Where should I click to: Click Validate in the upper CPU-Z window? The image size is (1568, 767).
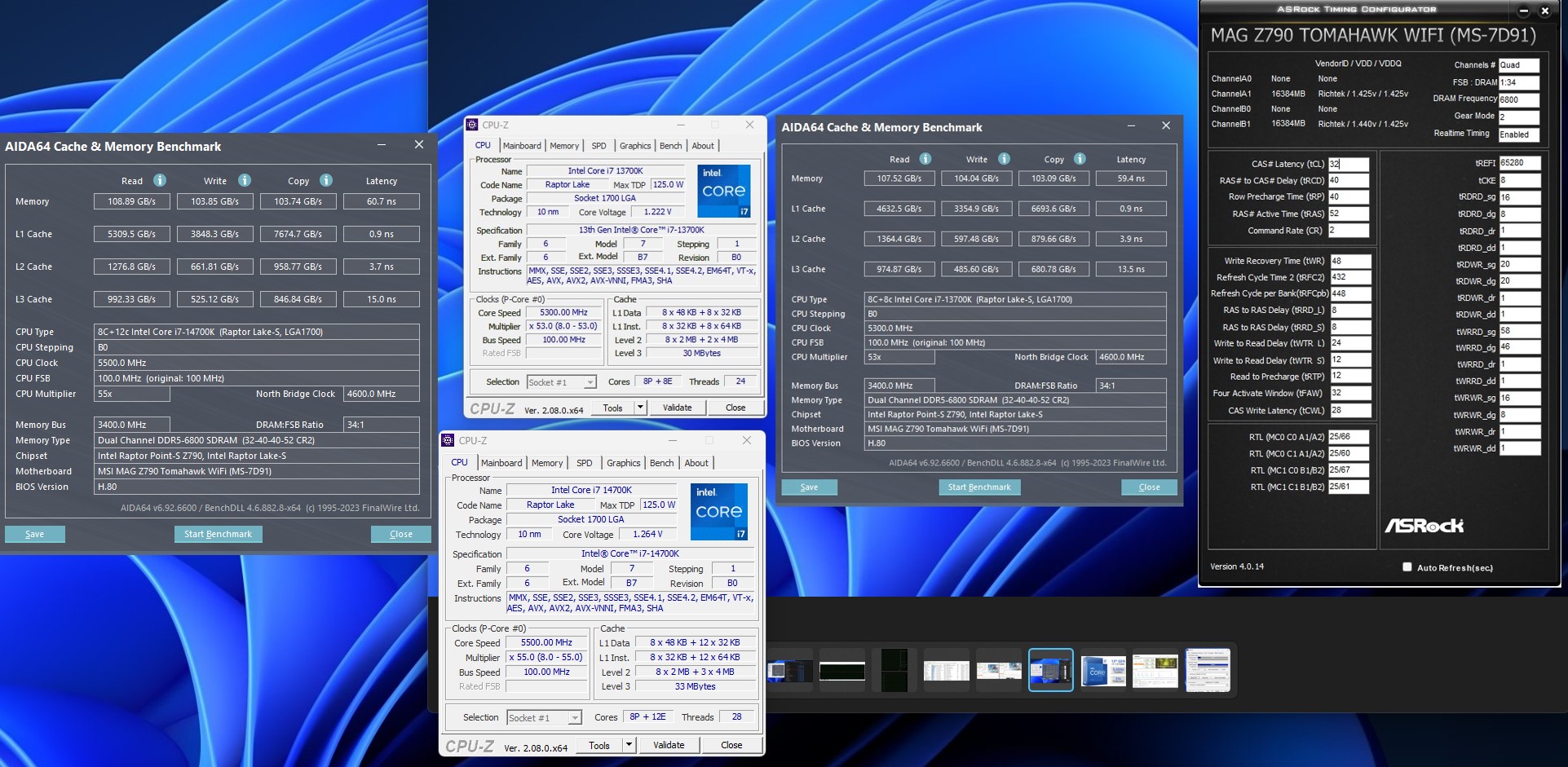pos(677,408)
